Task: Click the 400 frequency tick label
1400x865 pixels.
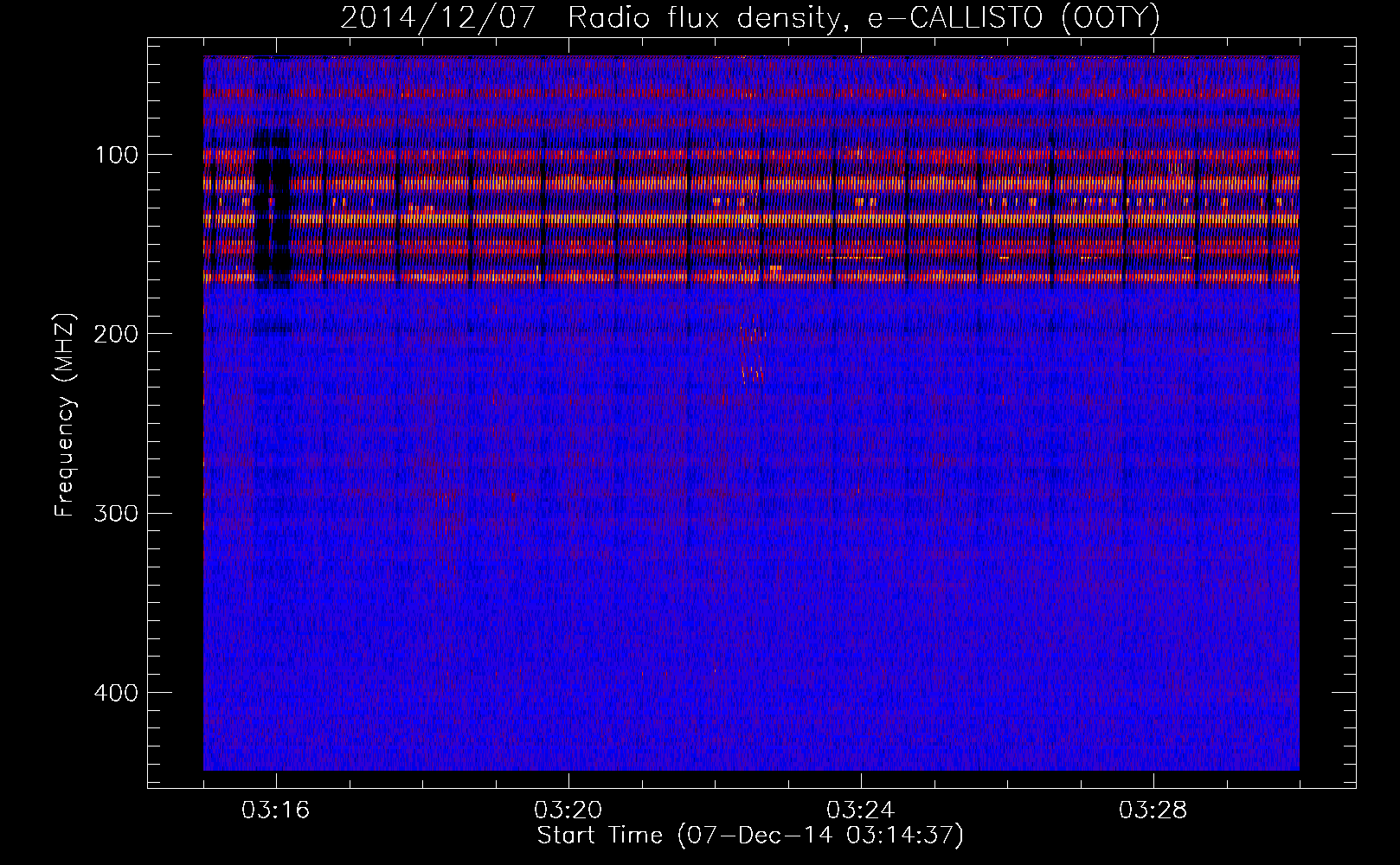Action: point(115,693)
